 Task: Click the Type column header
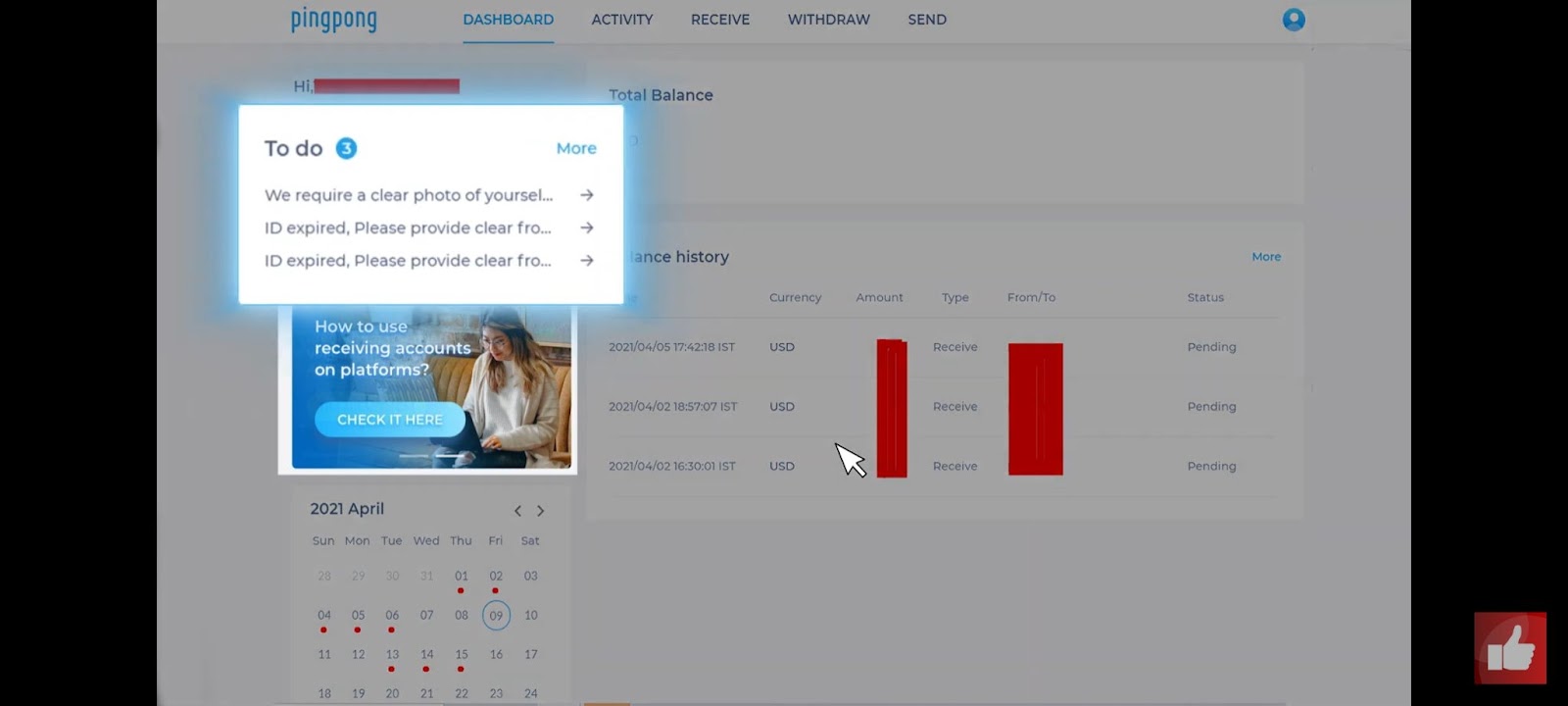click(x=955, y=297)
